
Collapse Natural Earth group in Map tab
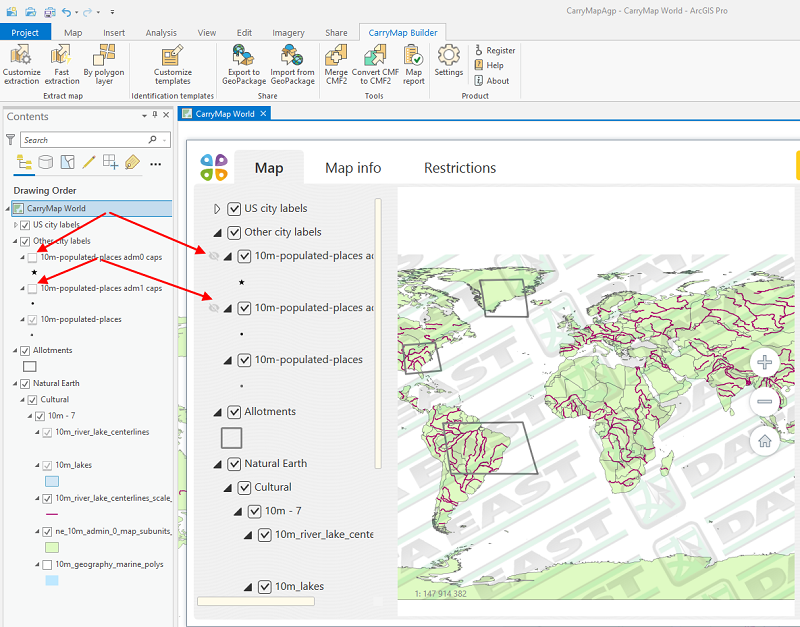pyautogui.click(x=217, y=464)
